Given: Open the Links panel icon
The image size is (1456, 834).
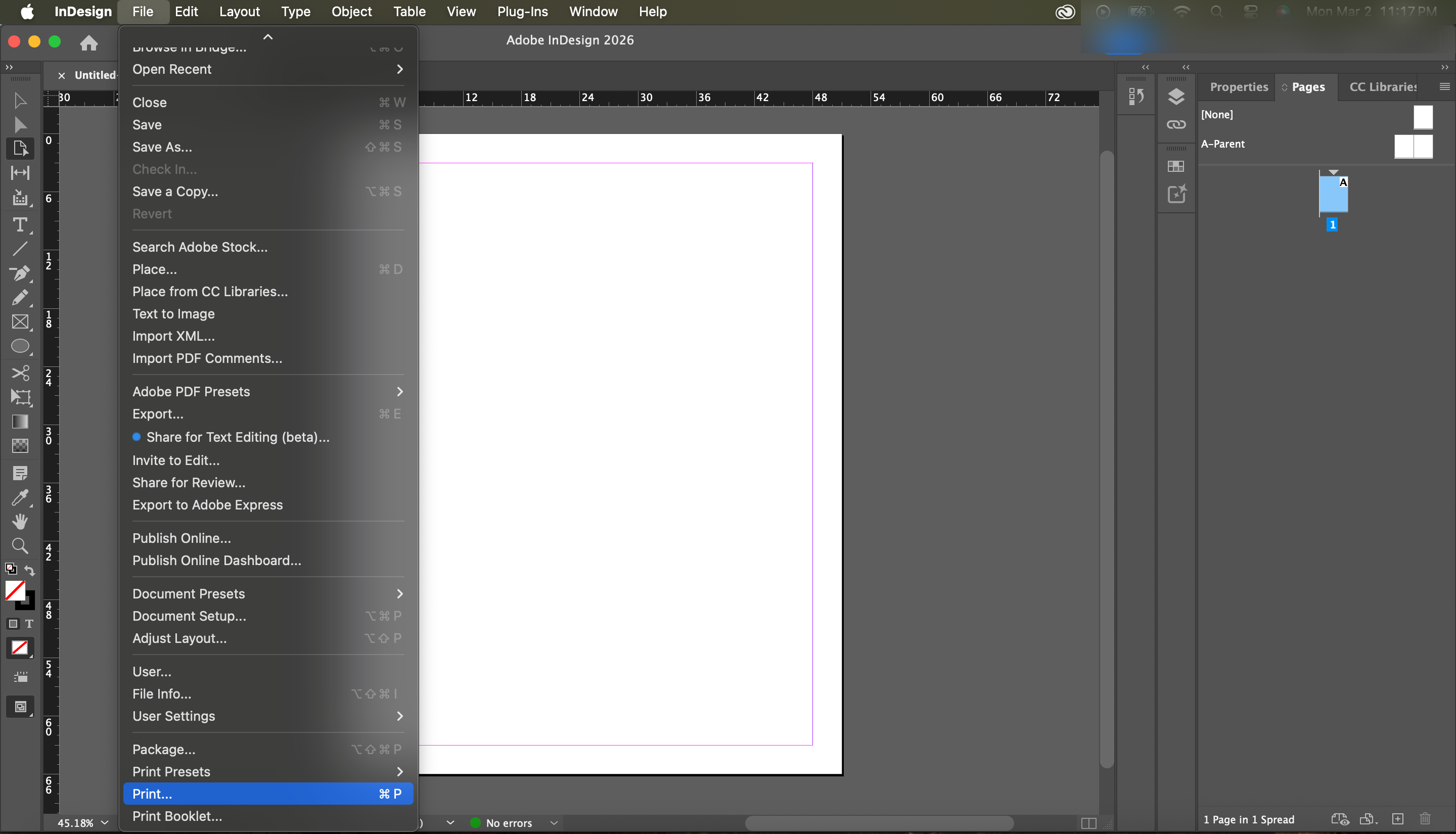Looking at the screenshot, I should (x=1176, y=124).
